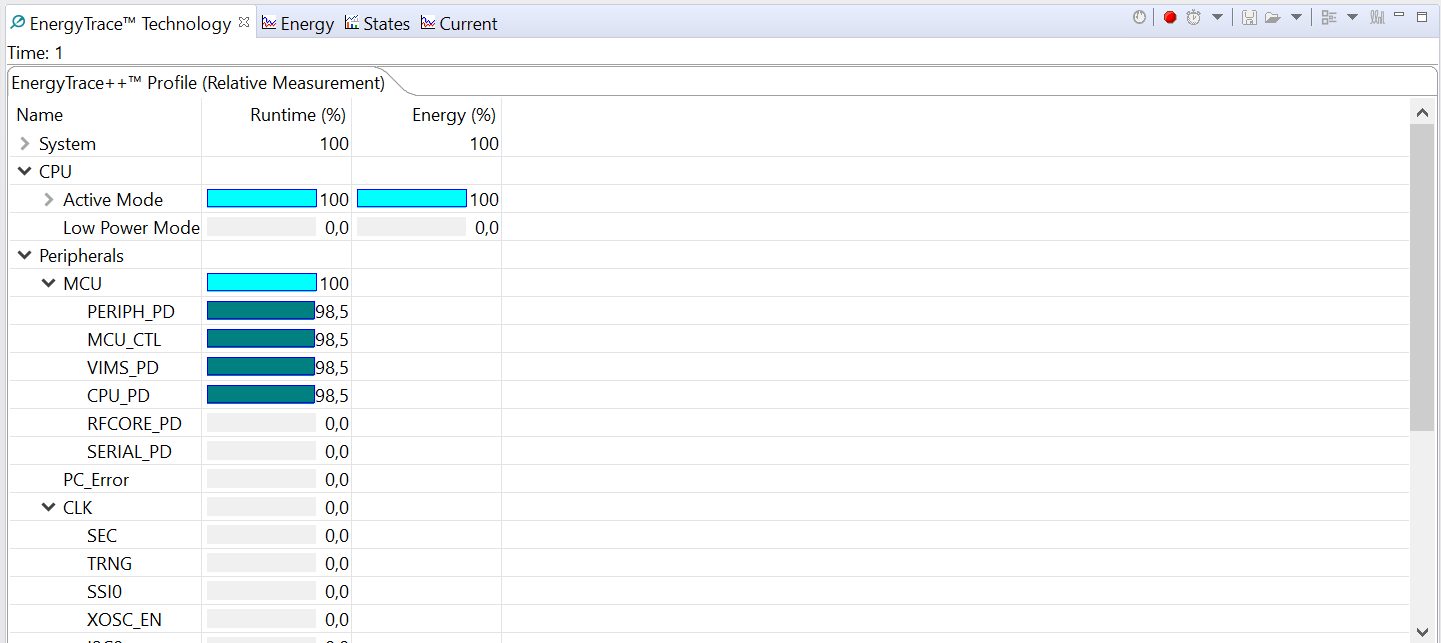Click the System runtime value 100
The width and height of the screenshot is (1441, 643).
(x=334, y=144)
